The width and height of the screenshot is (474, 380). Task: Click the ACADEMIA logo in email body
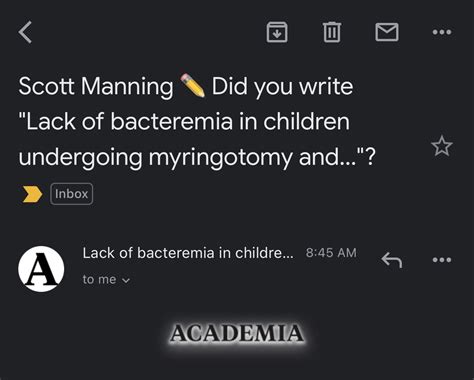[237, 333]
